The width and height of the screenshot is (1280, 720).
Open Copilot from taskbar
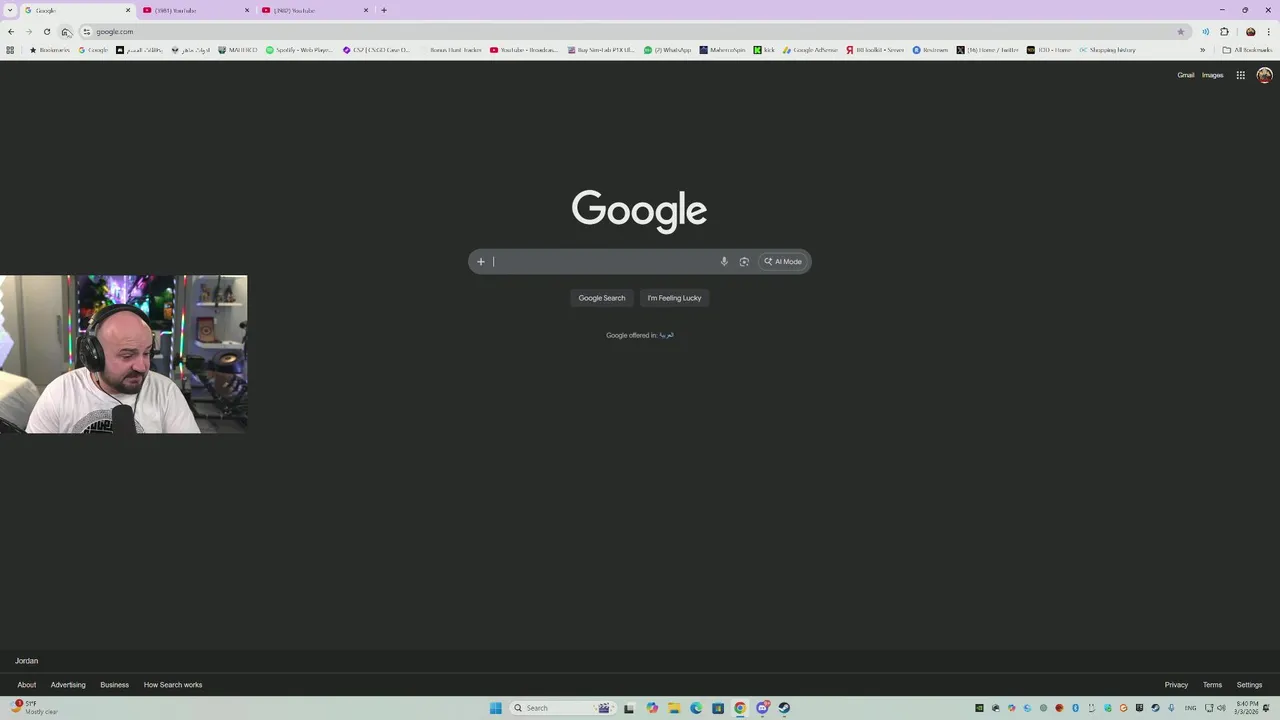click(x=652, y=708)
